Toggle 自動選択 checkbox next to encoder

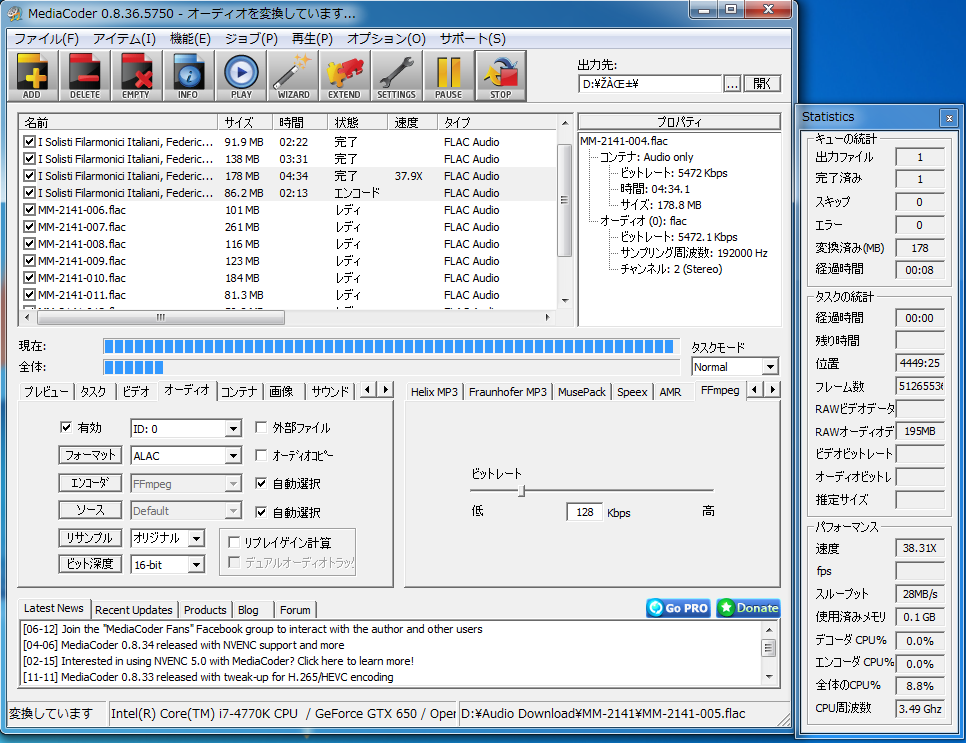(x=261, y=483)
